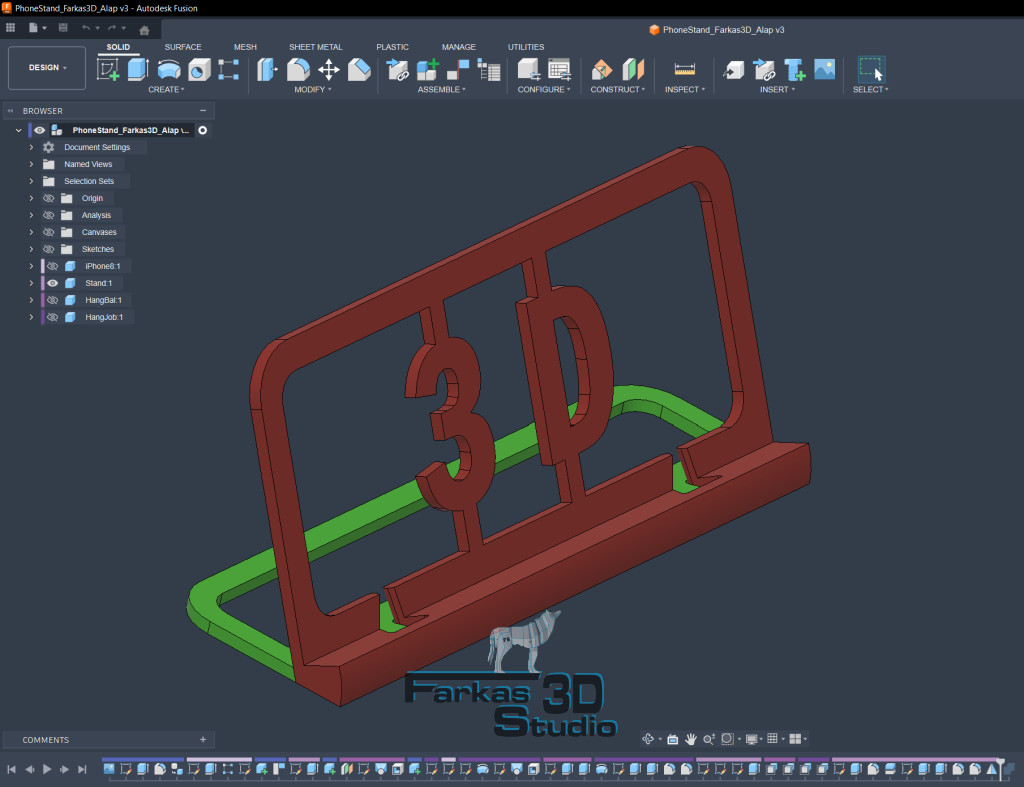Open the MODIFY dropdown menu
The height and width of the screenshot is (787, 1024).
[x=313, y=90]
